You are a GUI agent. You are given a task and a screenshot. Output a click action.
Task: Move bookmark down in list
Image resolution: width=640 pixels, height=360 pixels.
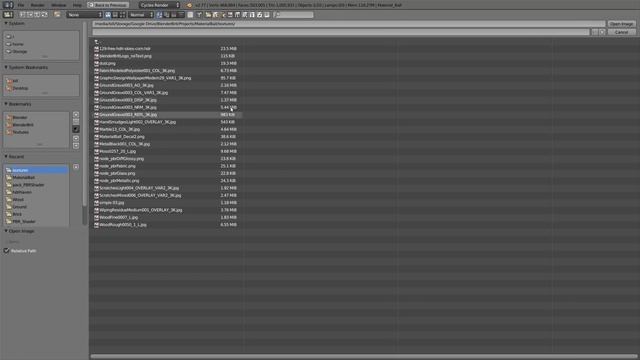76,146
